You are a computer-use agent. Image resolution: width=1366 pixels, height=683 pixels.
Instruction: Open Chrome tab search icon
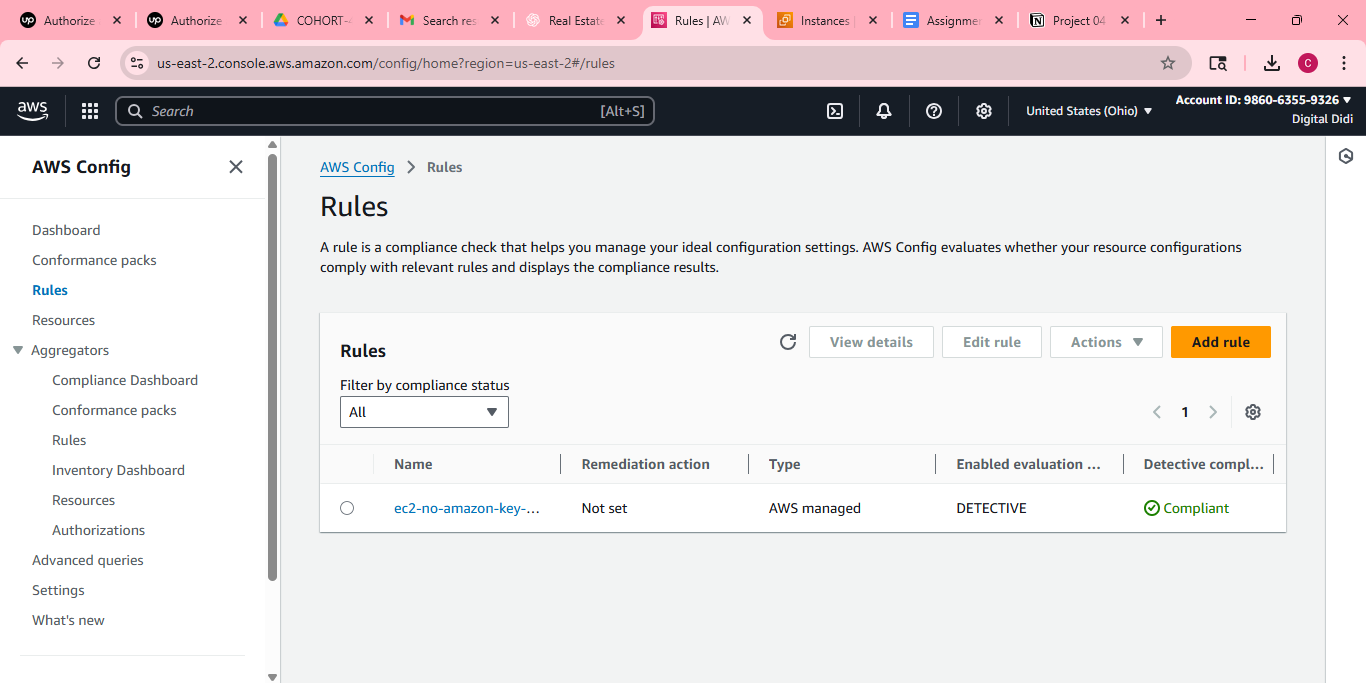click(x=1218, y=63)
